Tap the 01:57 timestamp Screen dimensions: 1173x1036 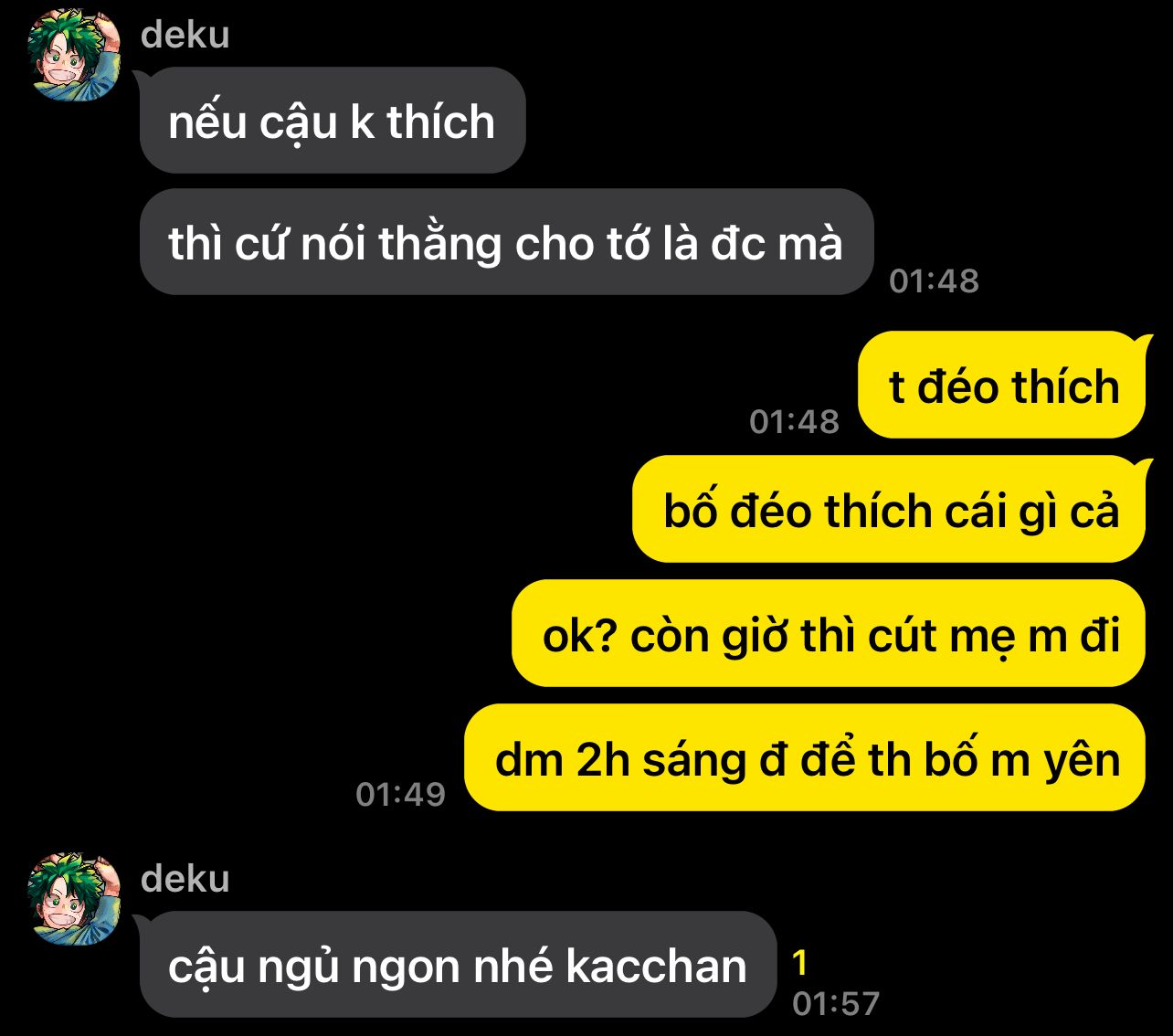point(836,1003)
